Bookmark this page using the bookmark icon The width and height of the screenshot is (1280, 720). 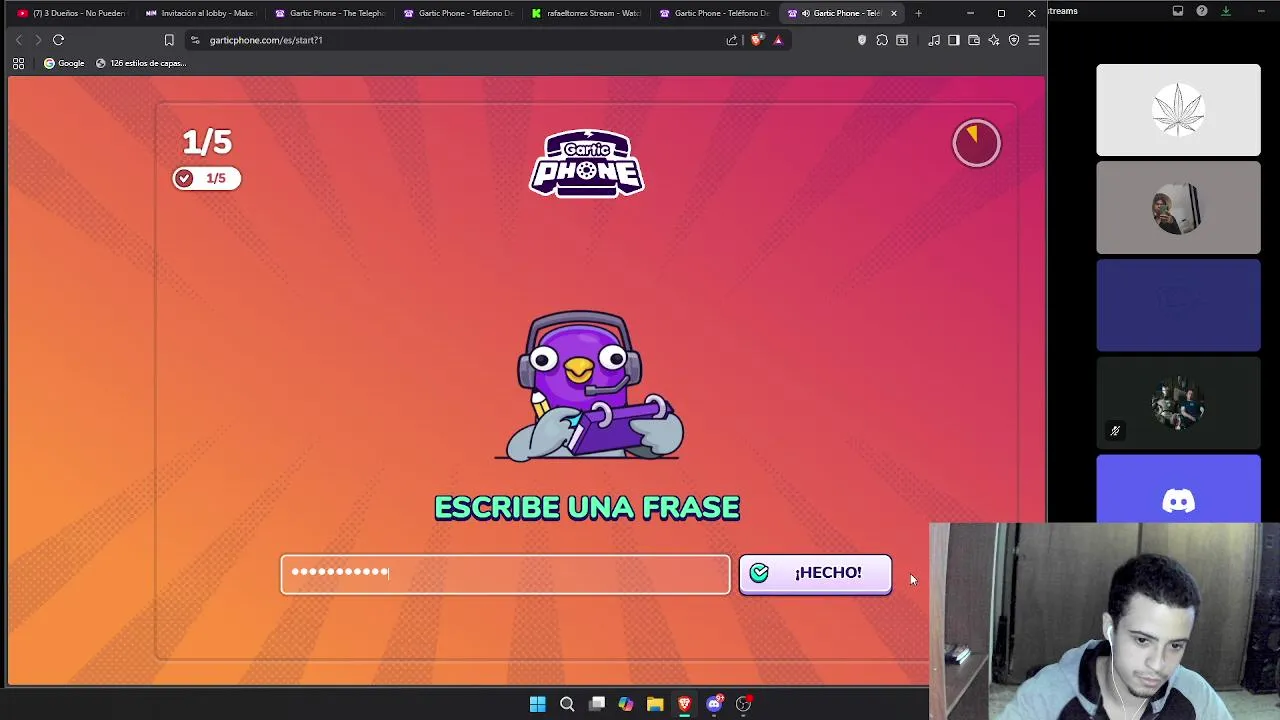169,40
